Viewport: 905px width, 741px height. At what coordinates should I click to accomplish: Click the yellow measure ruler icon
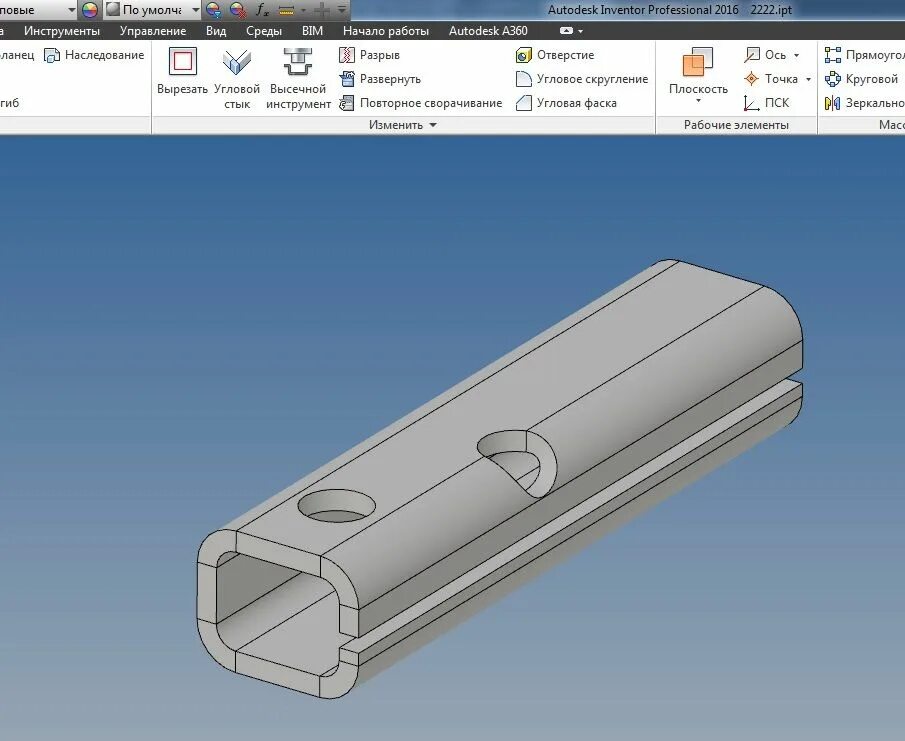click(286, 10)
